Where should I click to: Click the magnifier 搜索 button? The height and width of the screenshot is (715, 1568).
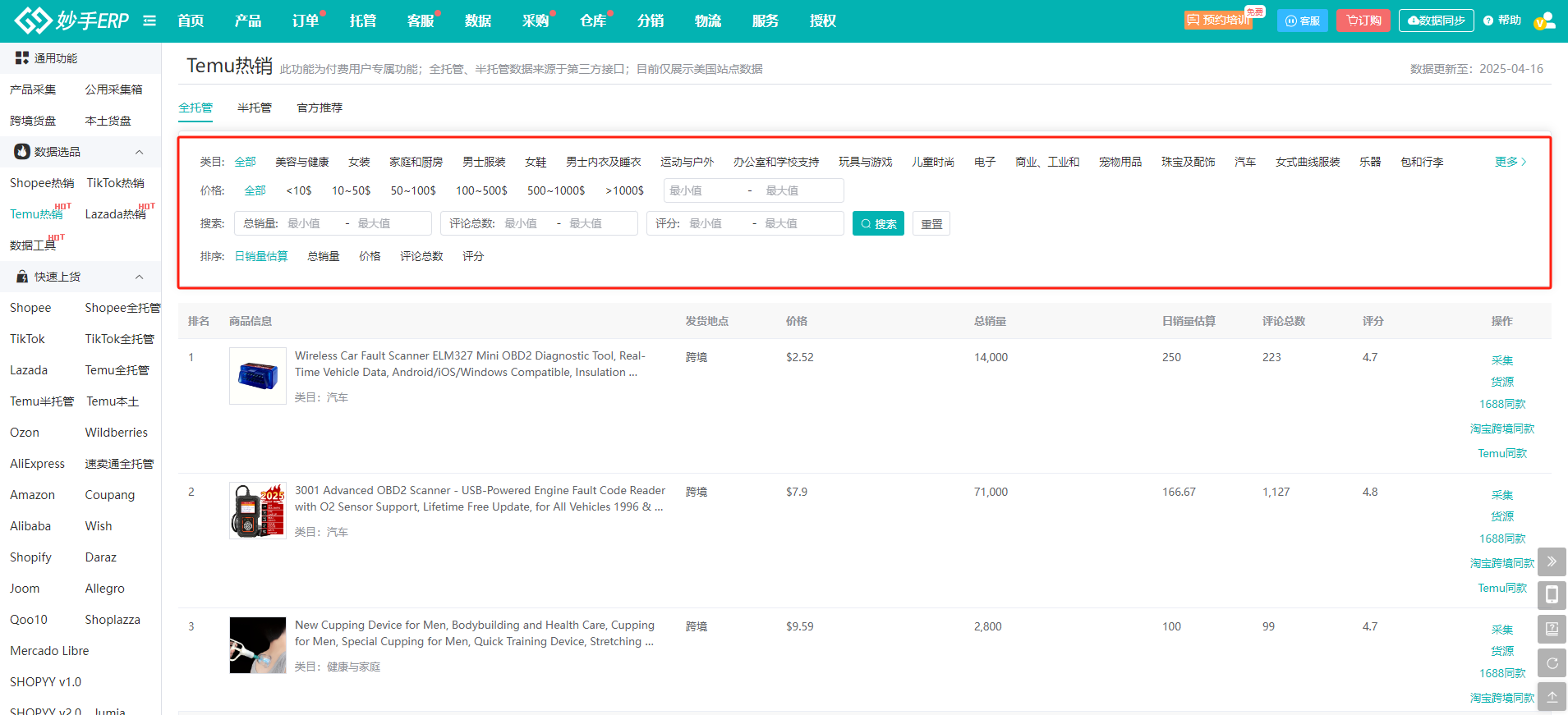pyautogui.click(x=878, y=223)
